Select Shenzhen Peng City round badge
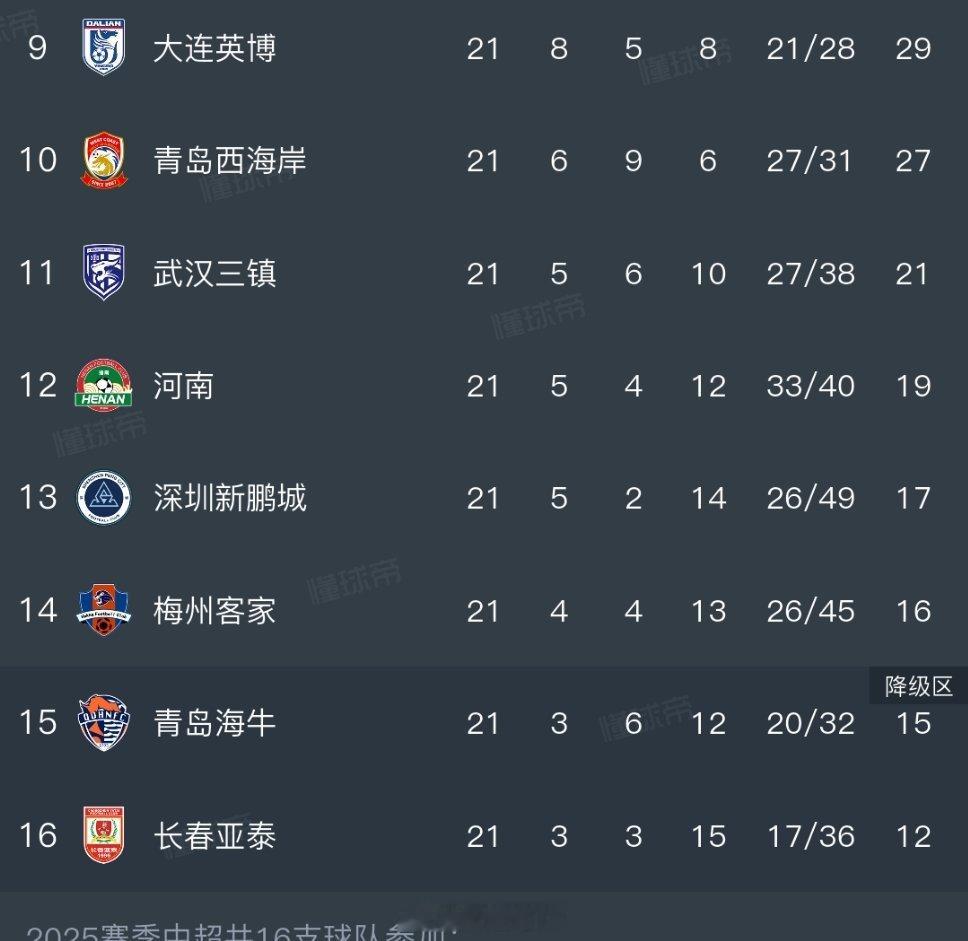The height and width of the screenshot is (941, 968). tap(104, 498)
